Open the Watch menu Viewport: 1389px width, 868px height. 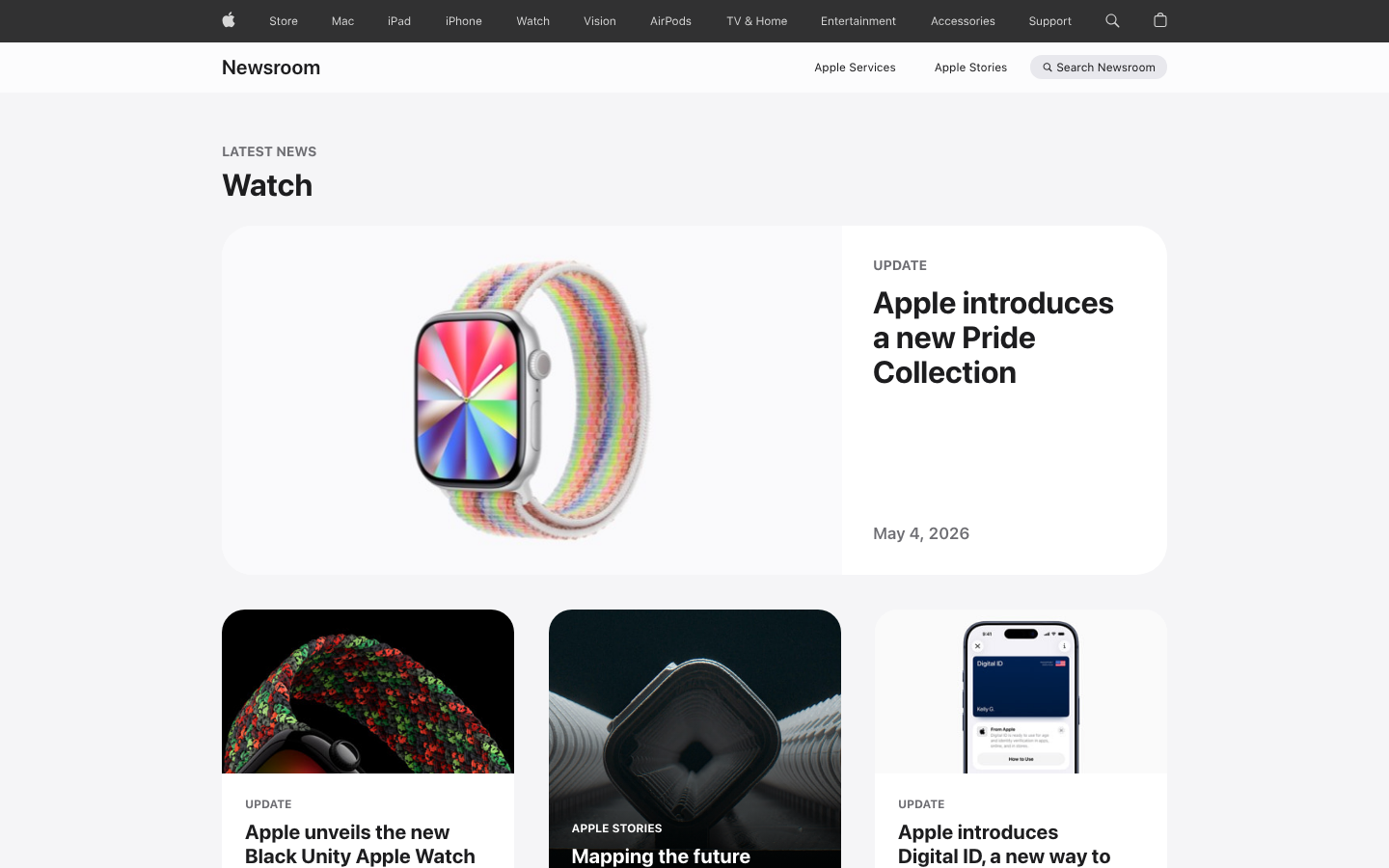(x=532, y=21)
